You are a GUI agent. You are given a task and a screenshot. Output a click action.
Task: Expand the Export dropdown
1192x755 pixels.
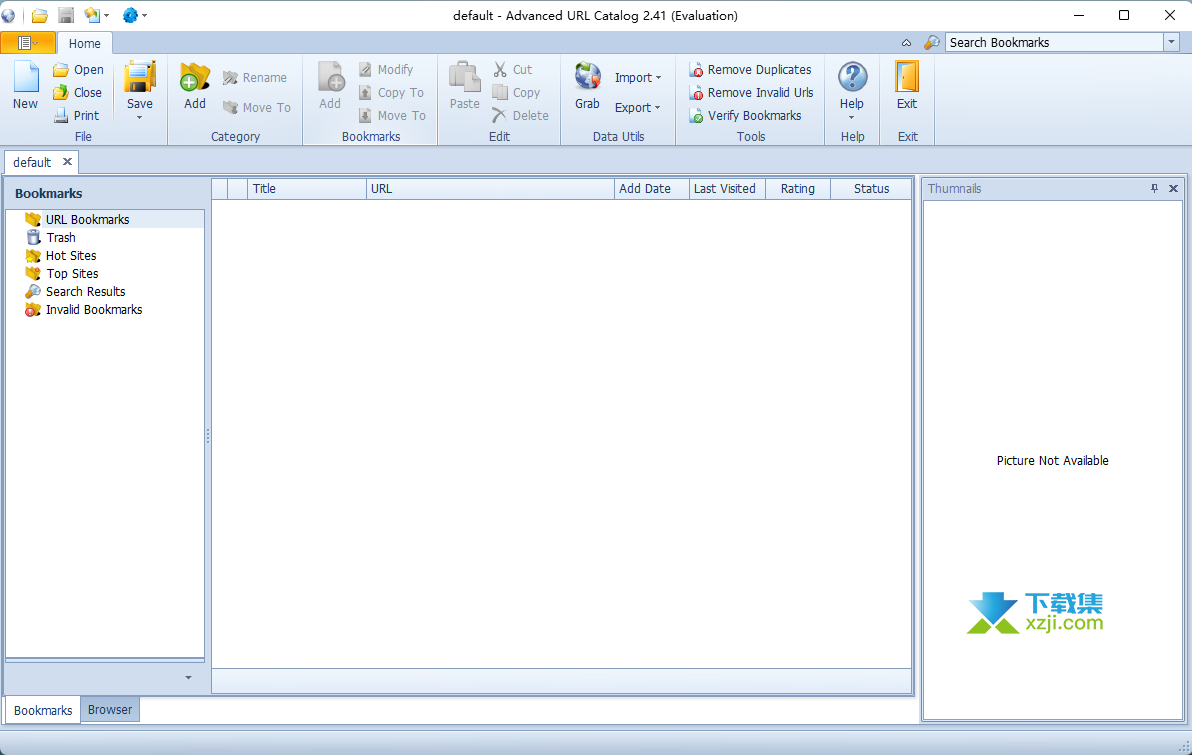[x=658, y=108]
